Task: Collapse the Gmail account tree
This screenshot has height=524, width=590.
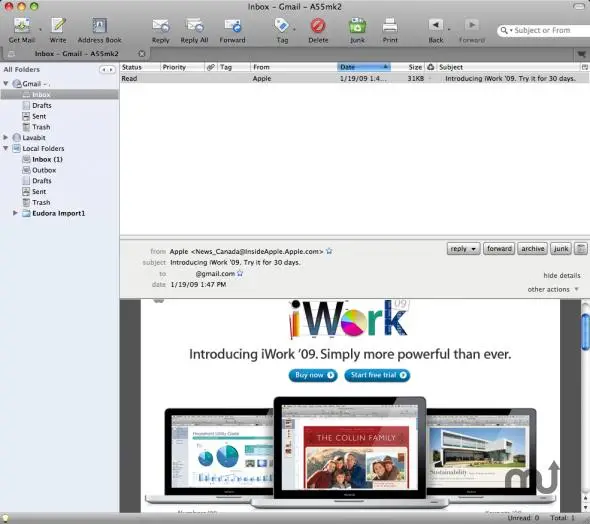Action: tap(6, 84)
